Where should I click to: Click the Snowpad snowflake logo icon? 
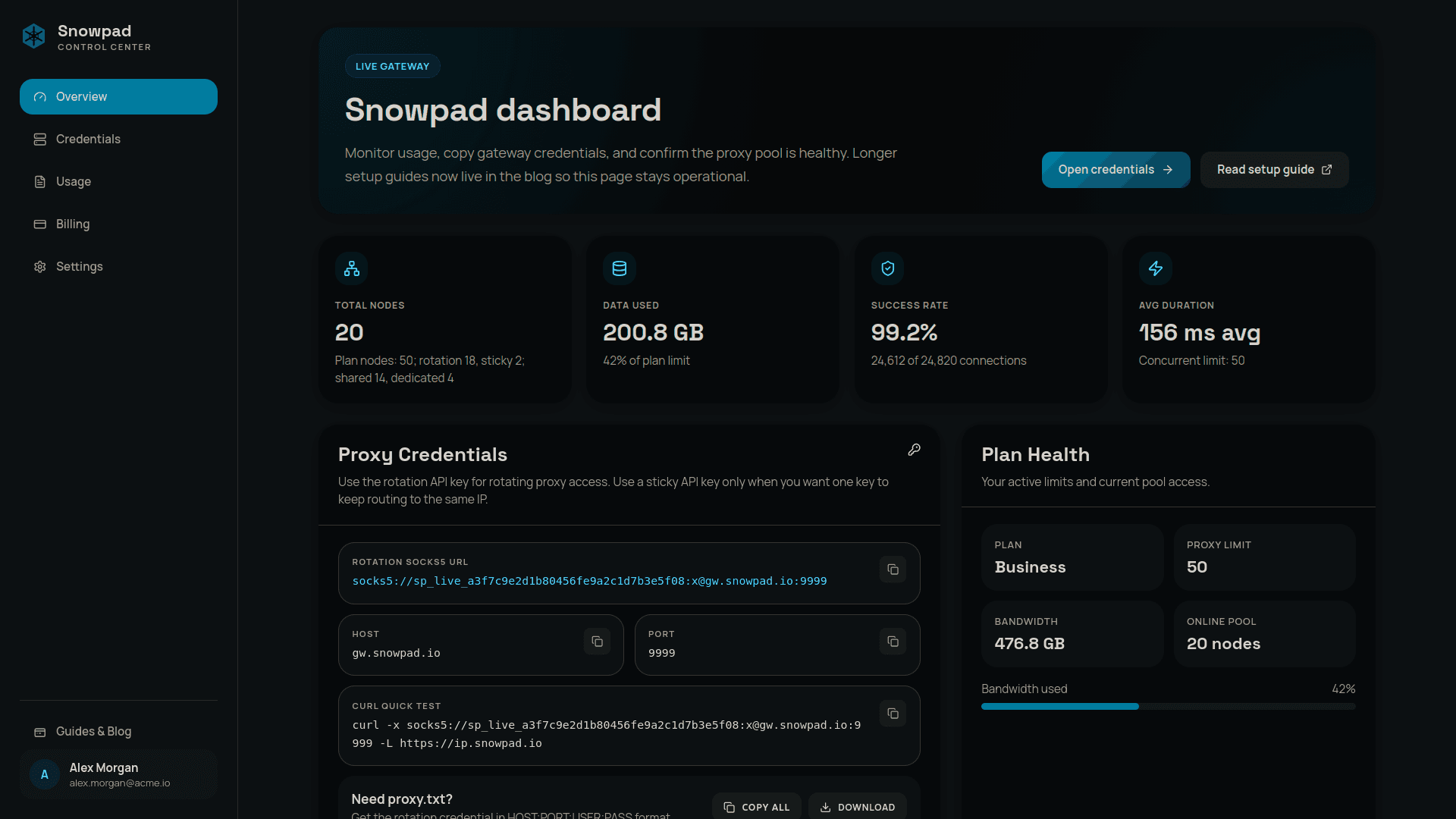click(x=34, y=36)
